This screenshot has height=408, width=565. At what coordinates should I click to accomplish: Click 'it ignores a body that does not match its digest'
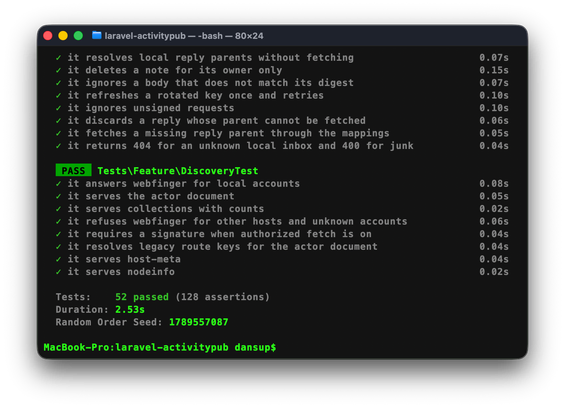pos(210,83)
